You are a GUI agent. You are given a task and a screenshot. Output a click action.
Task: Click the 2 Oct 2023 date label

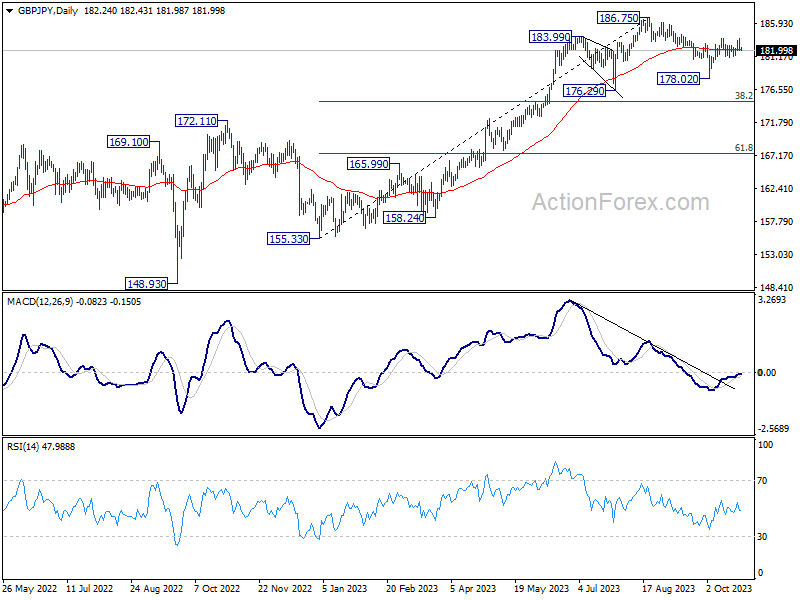point(729,588)
